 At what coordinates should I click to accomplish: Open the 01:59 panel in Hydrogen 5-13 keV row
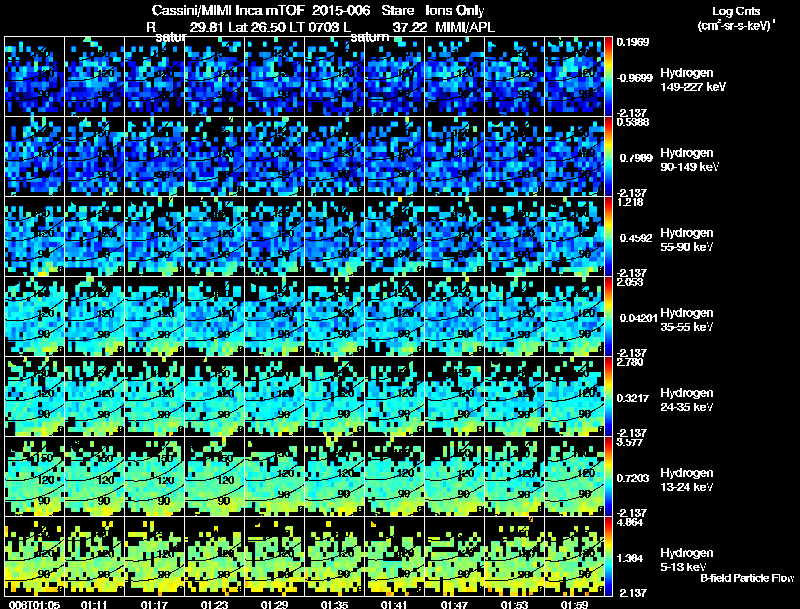point(574,556)
